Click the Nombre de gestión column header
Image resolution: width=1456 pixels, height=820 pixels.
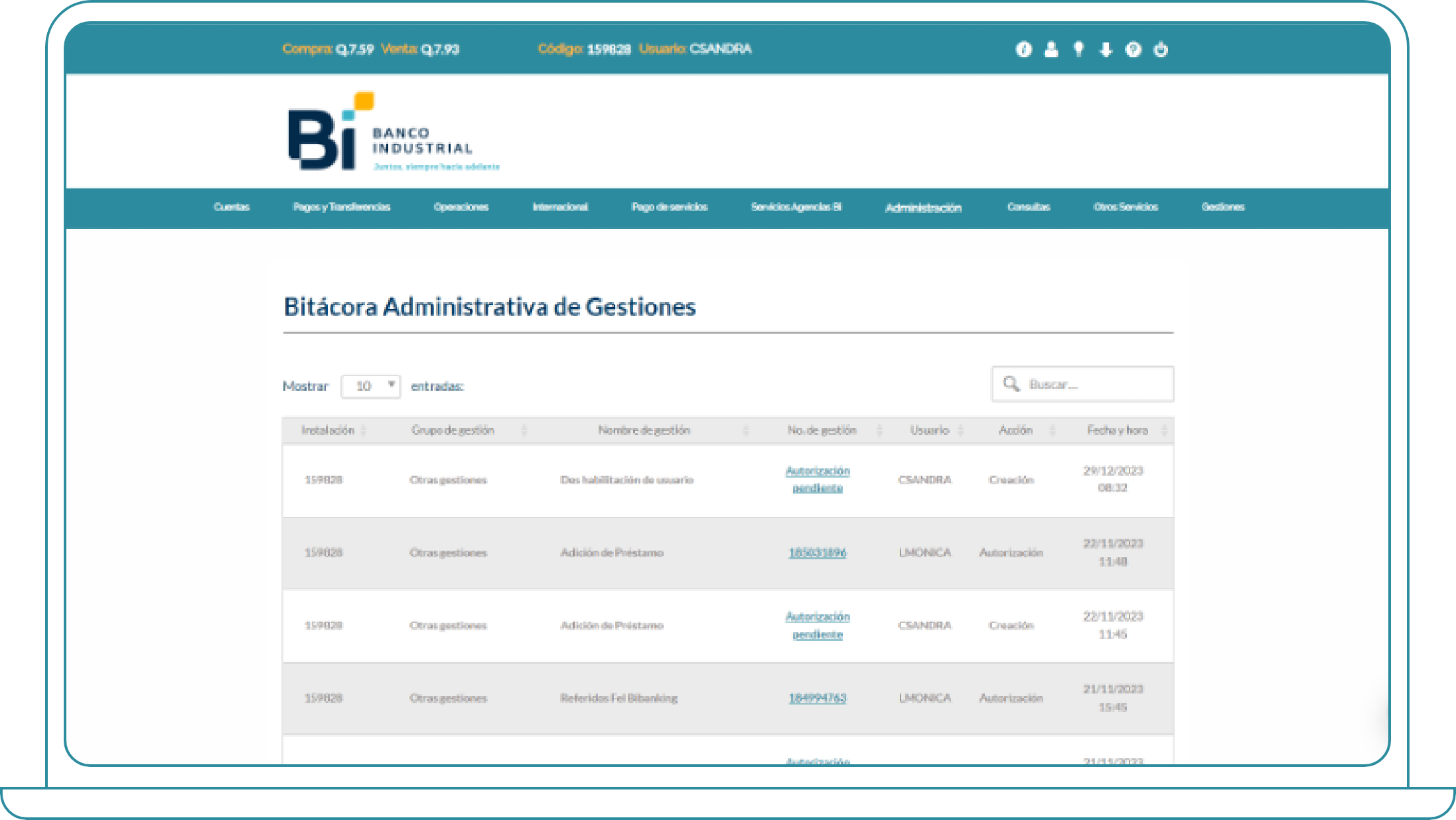pyautogui.click(x=644, y=431)
